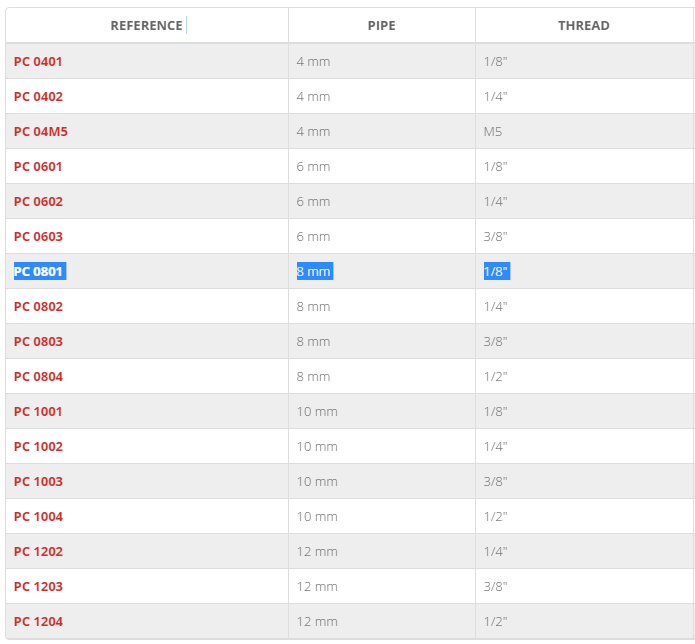Click the PIPE column header
This screenshot has width=695, height=644.
(382, 26)
